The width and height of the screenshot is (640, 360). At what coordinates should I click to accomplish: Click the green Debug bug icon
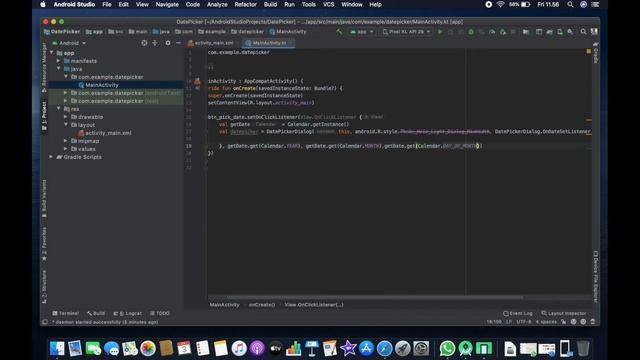[471, 31]
